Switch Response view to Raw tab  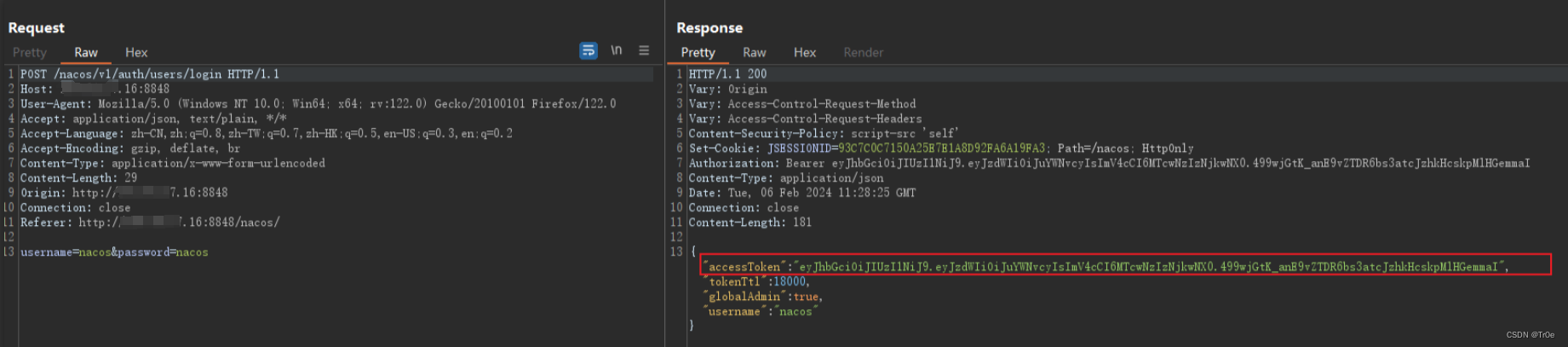click(755, 53)
